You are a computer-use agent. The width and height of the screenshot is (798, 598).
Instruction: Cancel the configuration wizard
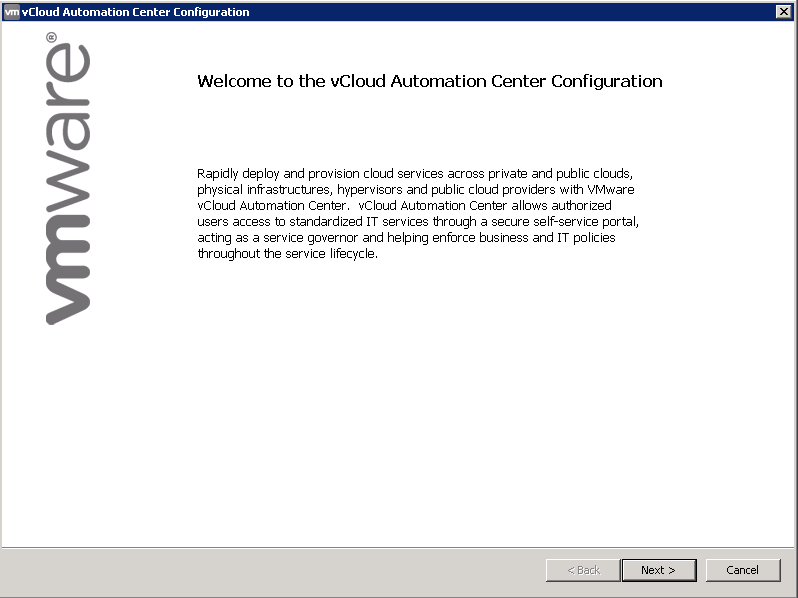click(742, 570)
